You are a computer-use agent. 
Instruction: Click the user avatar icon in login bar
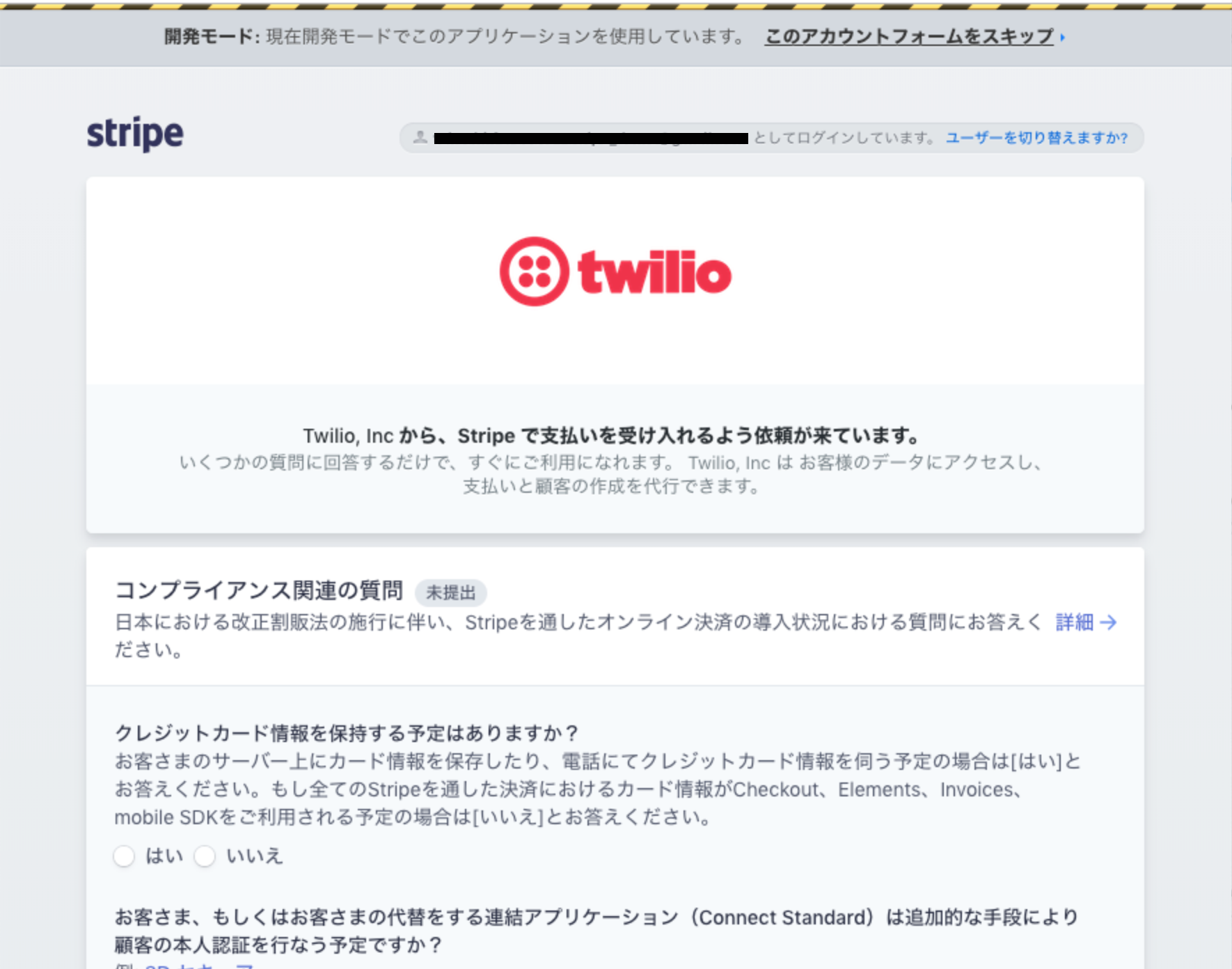tap(420, 137)
